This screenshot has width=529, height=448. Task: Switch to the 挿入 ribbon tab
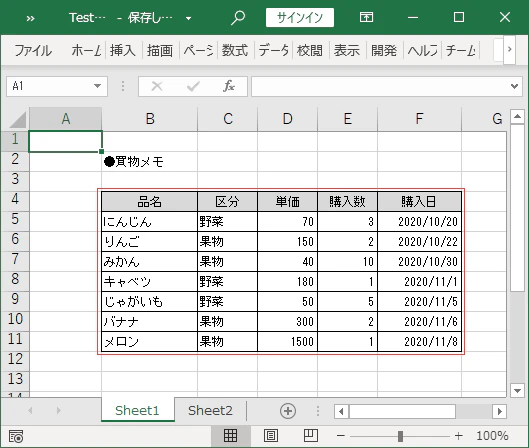pos(123,51)
